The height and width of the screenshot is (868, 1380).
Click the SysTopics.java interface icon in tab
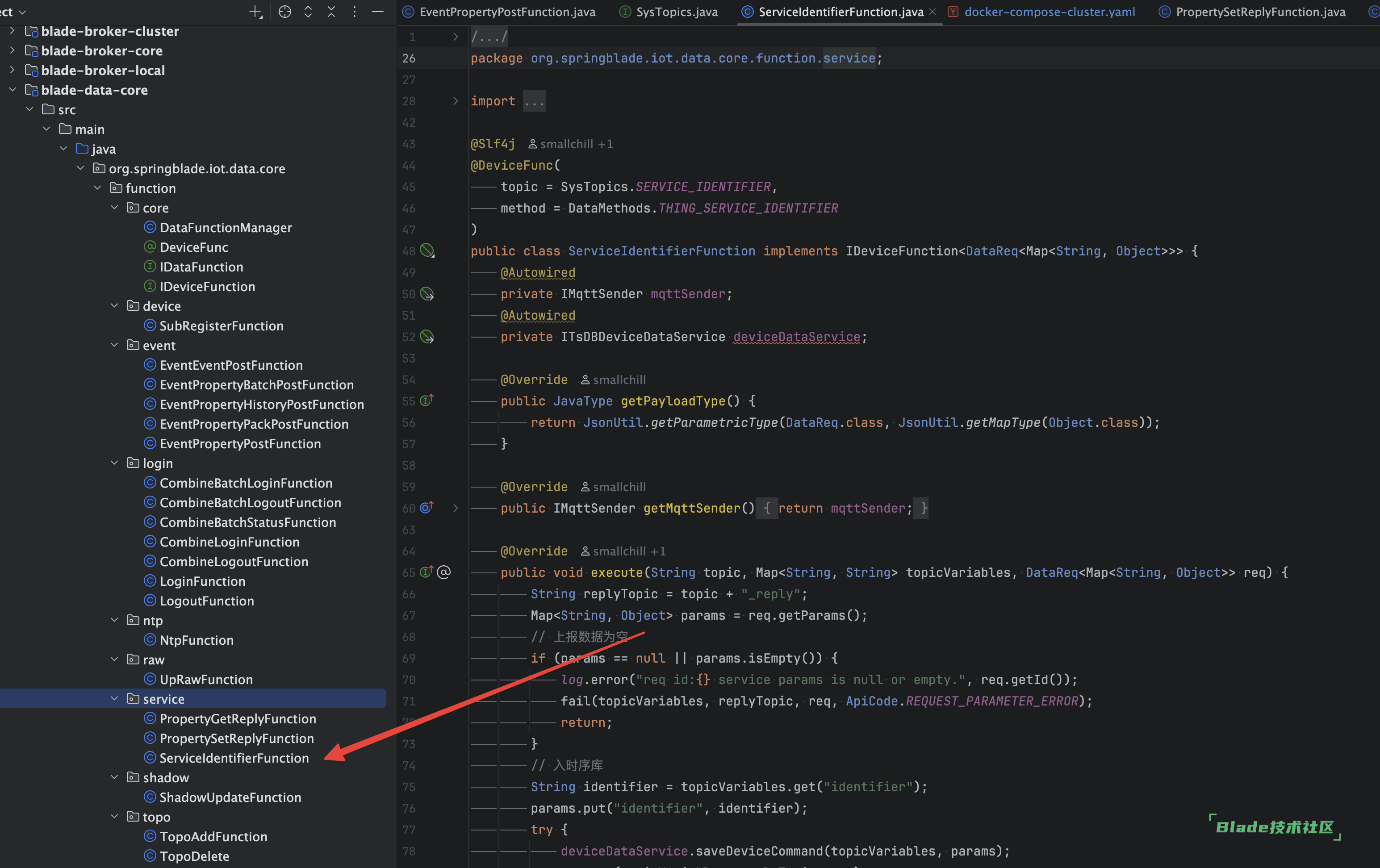tap(625, 12)
